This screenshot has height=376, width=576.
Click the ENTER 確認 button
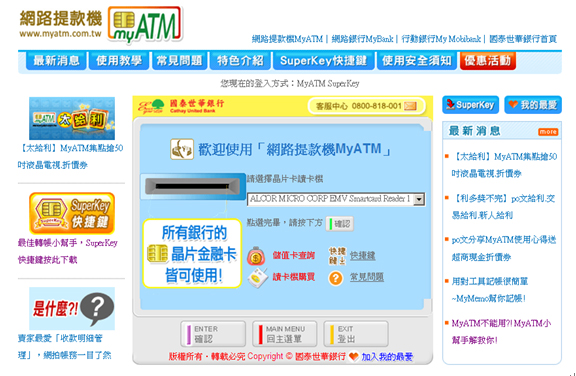coord(213,334)
